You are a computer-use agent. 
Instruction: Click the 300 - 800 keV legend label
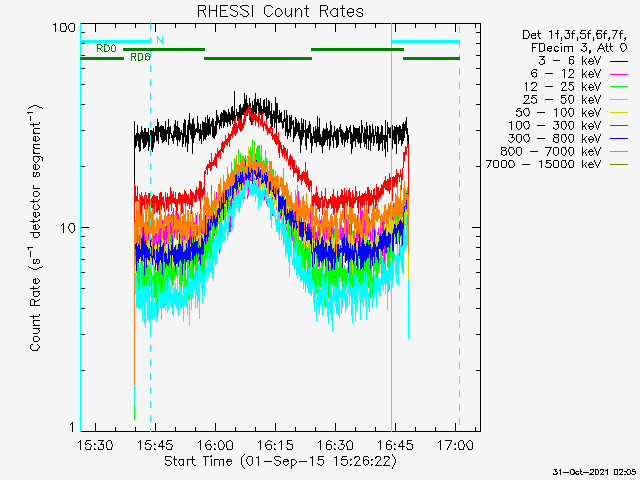tap(555, 138)
